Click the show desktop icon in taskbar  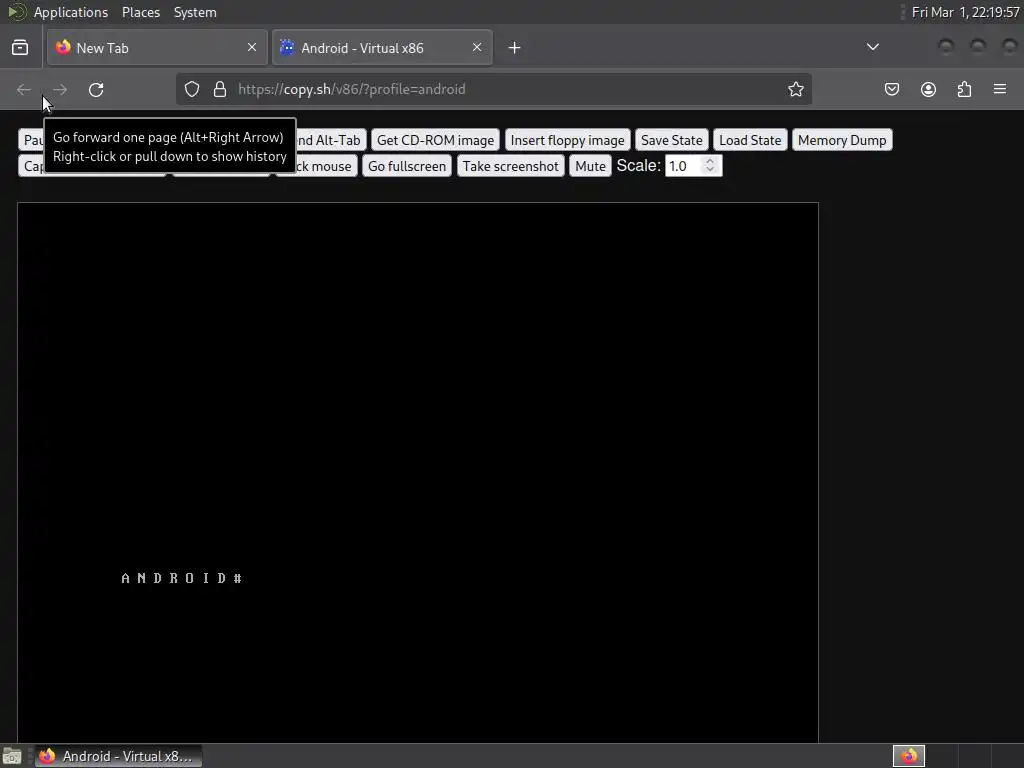point(12,756)
